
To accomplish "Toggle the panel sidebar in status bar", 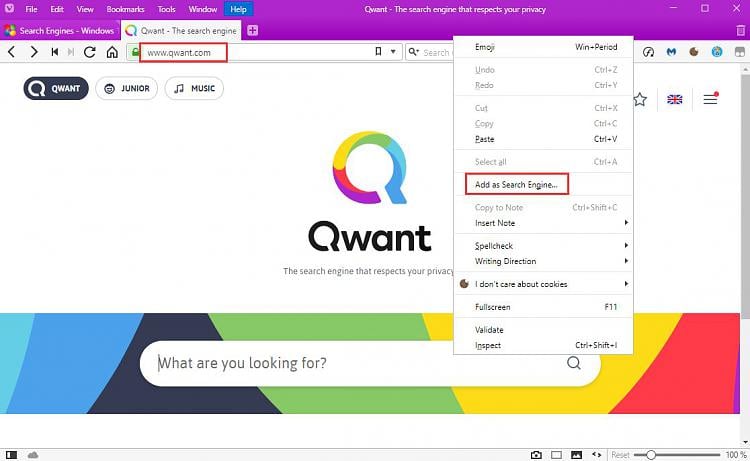I will [11, 455].
